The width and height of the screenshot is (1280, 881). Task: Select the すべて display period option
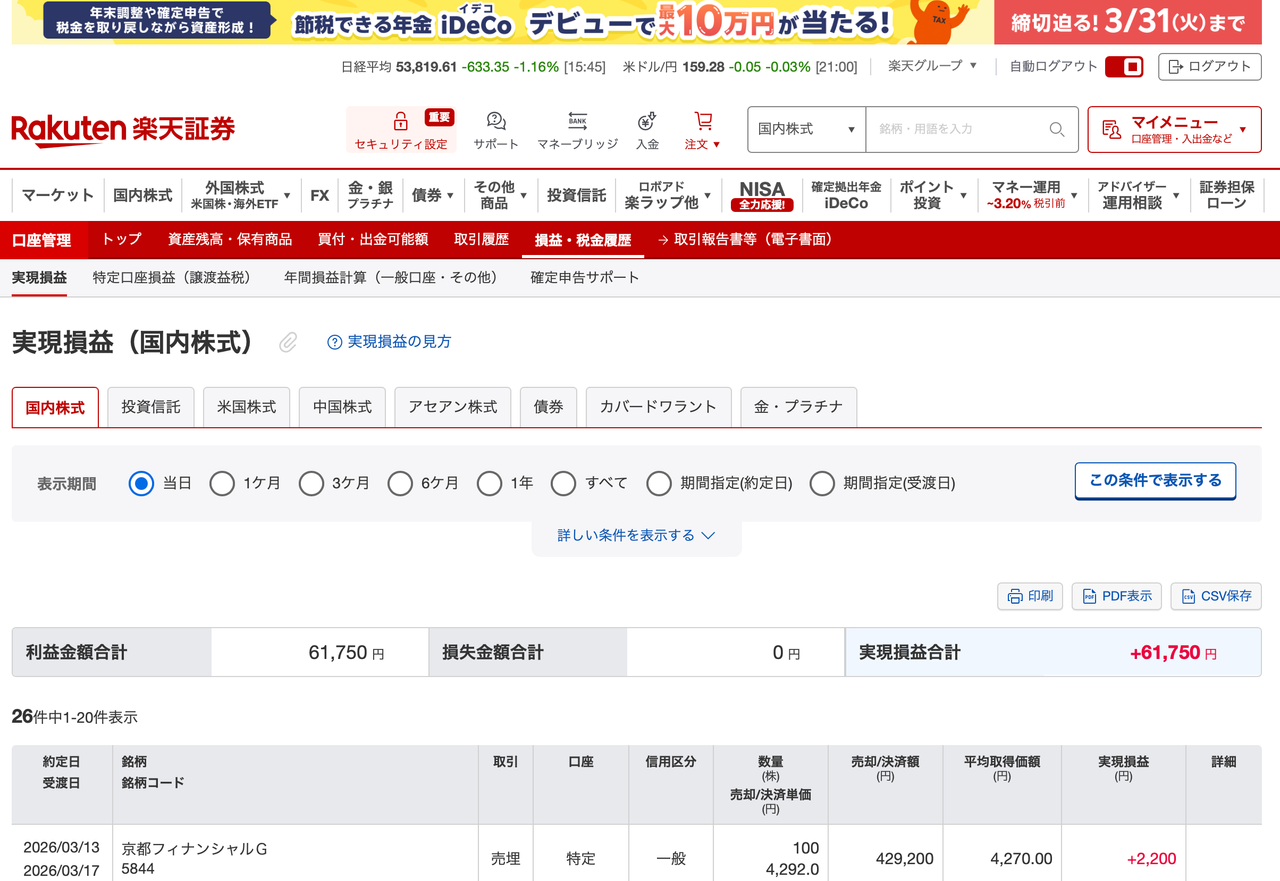pyautogui.click(x=565, y=483)
